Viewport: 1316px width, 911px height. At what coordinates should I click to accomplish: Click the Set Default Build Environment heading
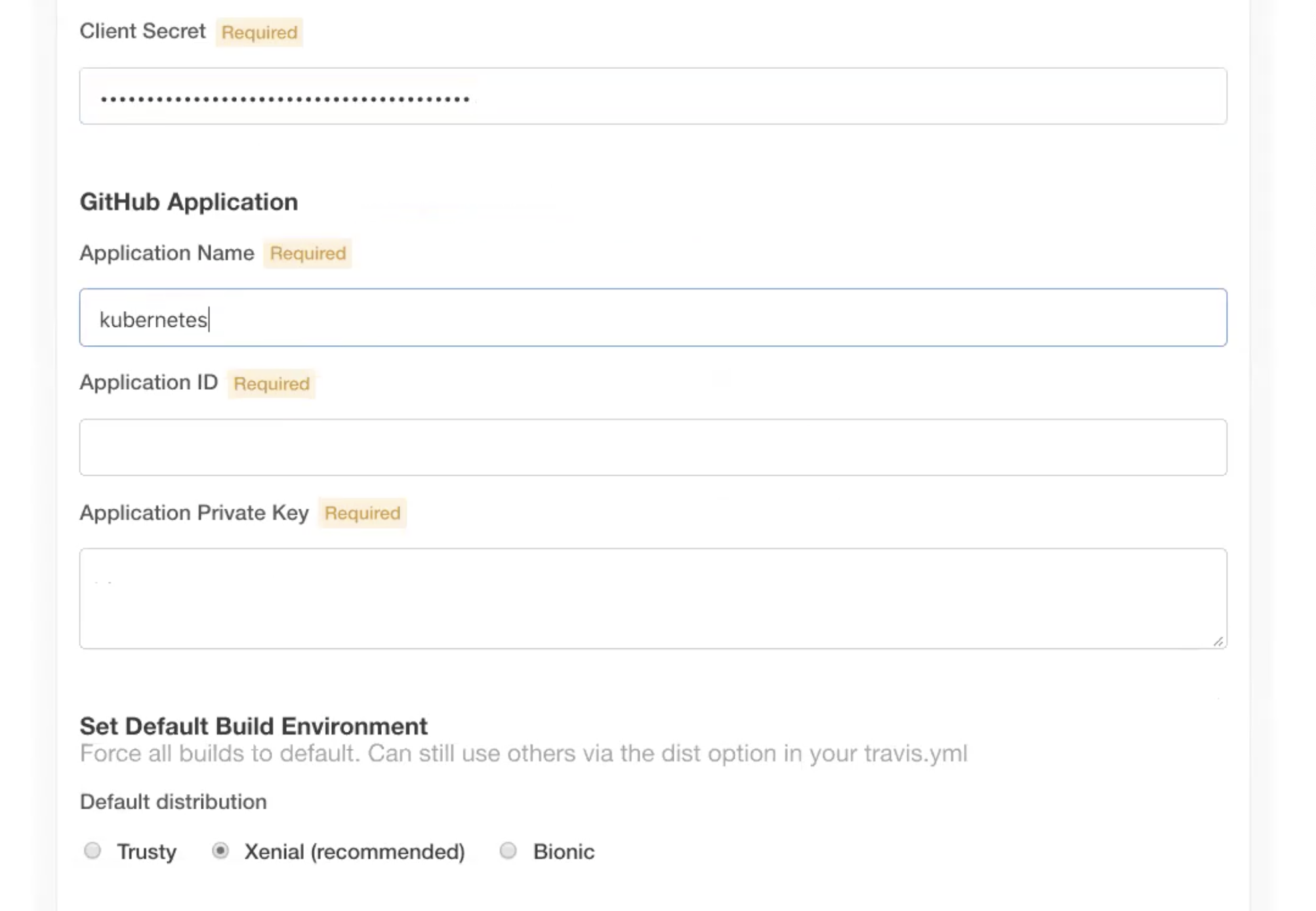click(253, 726)
